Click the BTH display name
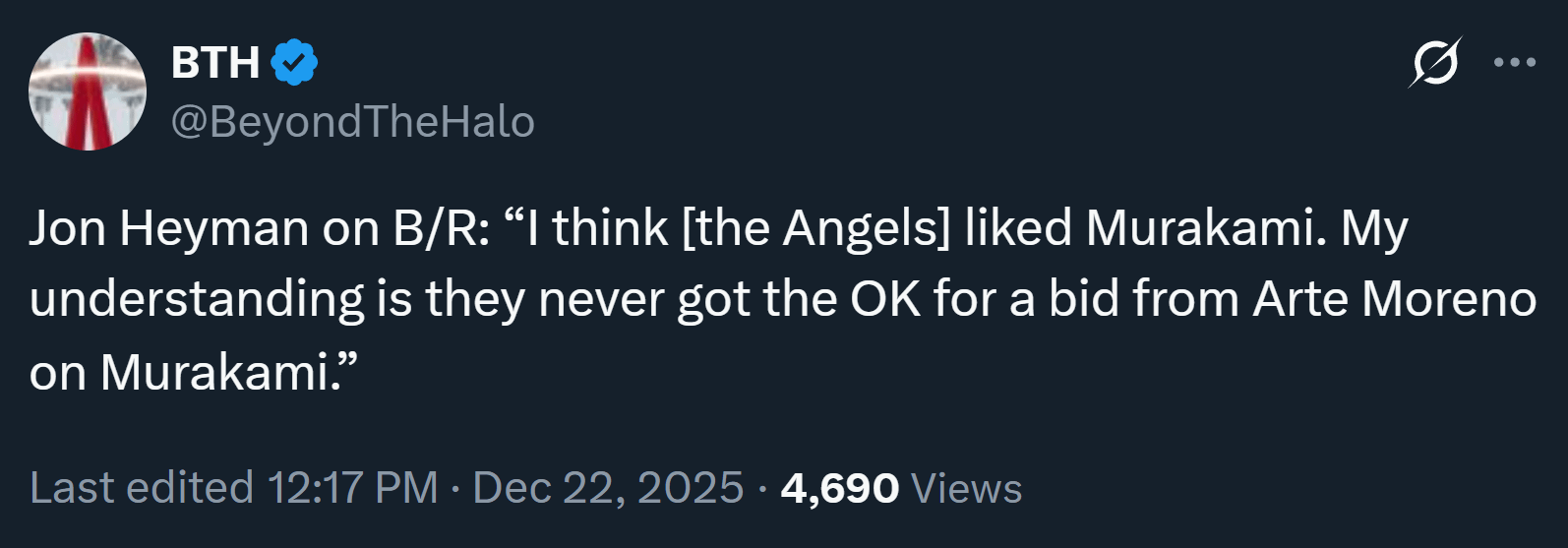 click(x=214, y=63)
